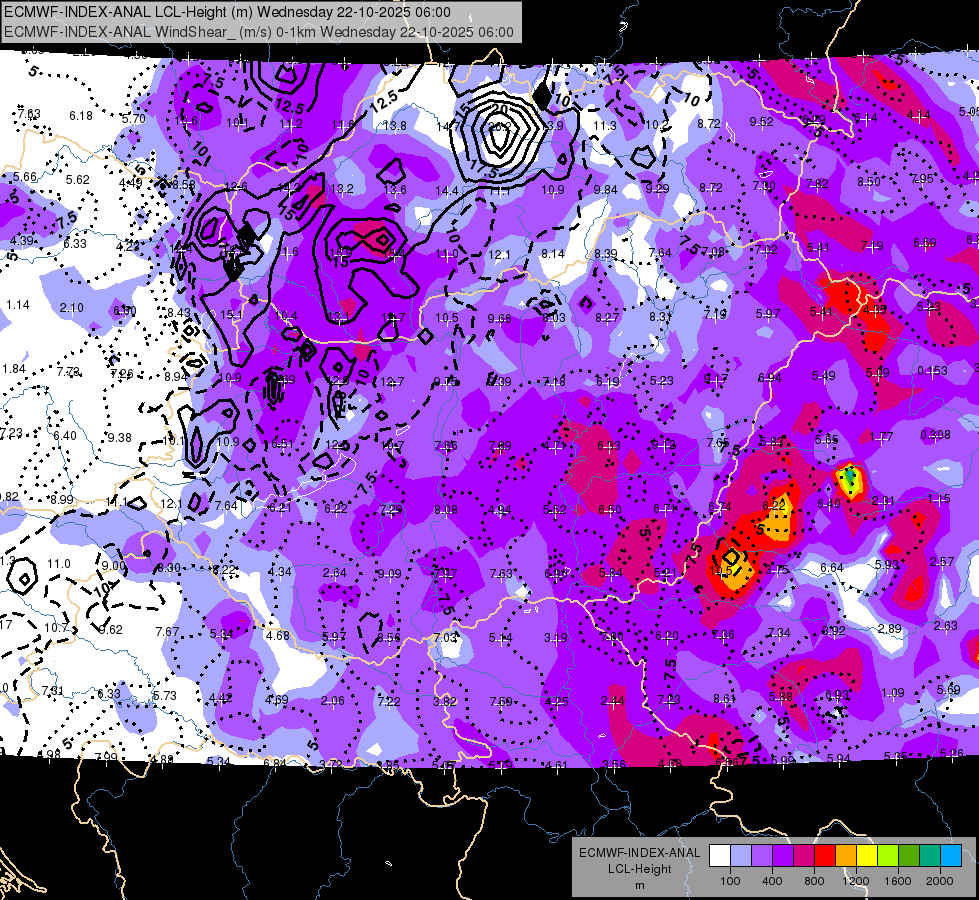Click map value "13.8"
Viewport: 979px width, 900px height.
(395, 126)
